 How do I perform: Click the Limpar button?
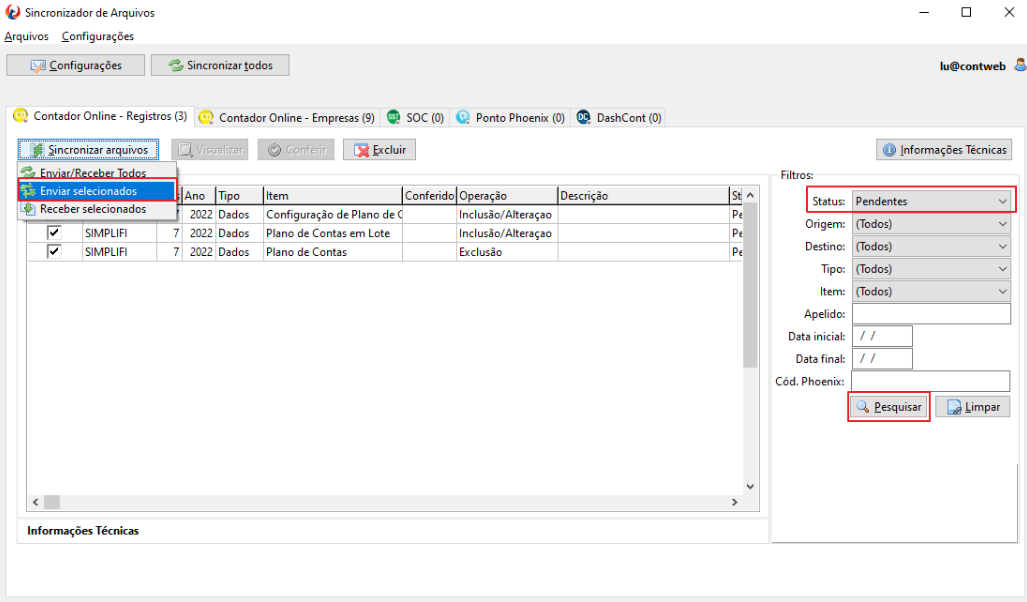coord(973,407)
